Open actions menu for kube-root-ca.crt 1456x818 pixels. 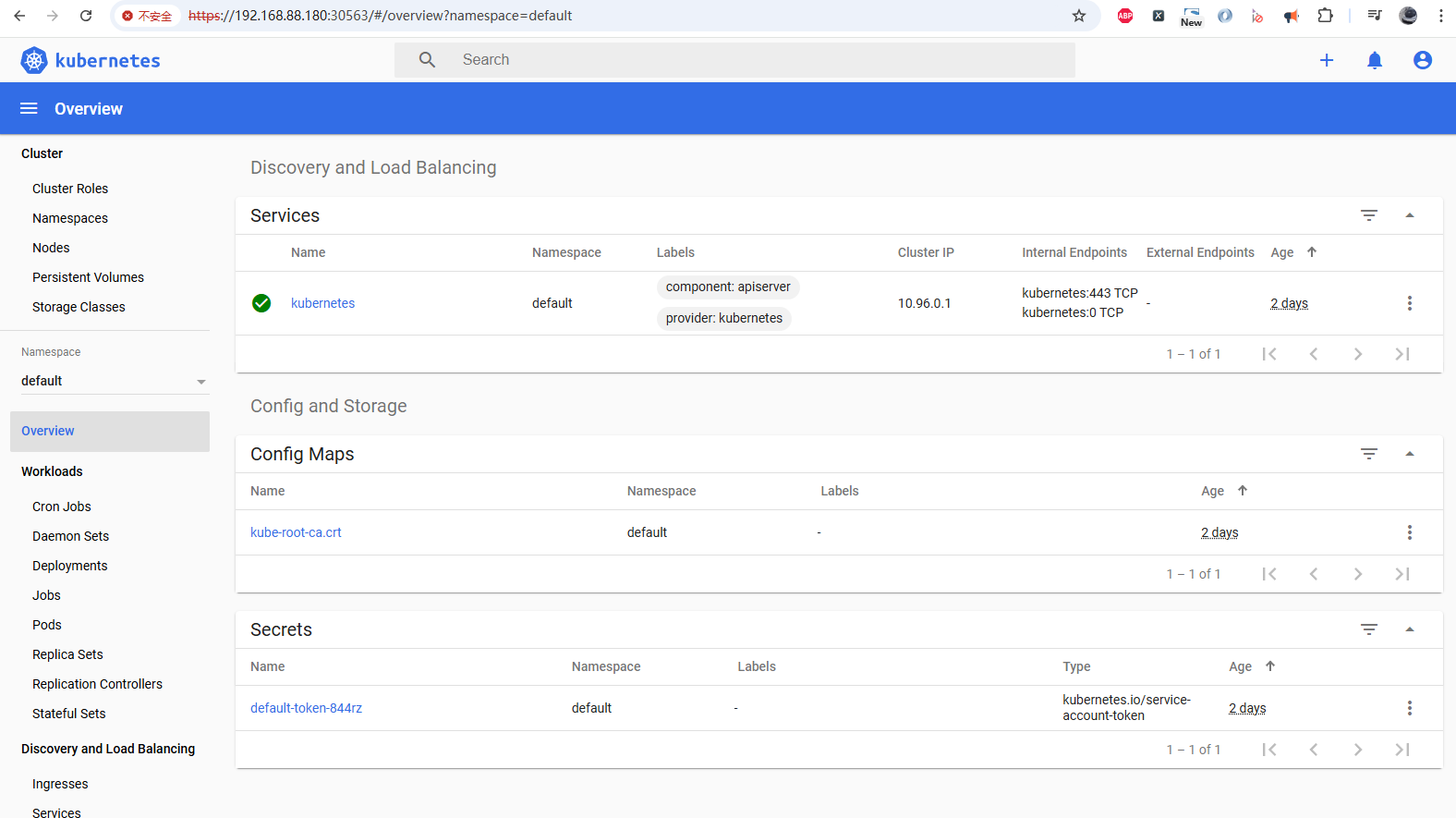tap(1410, 532)
